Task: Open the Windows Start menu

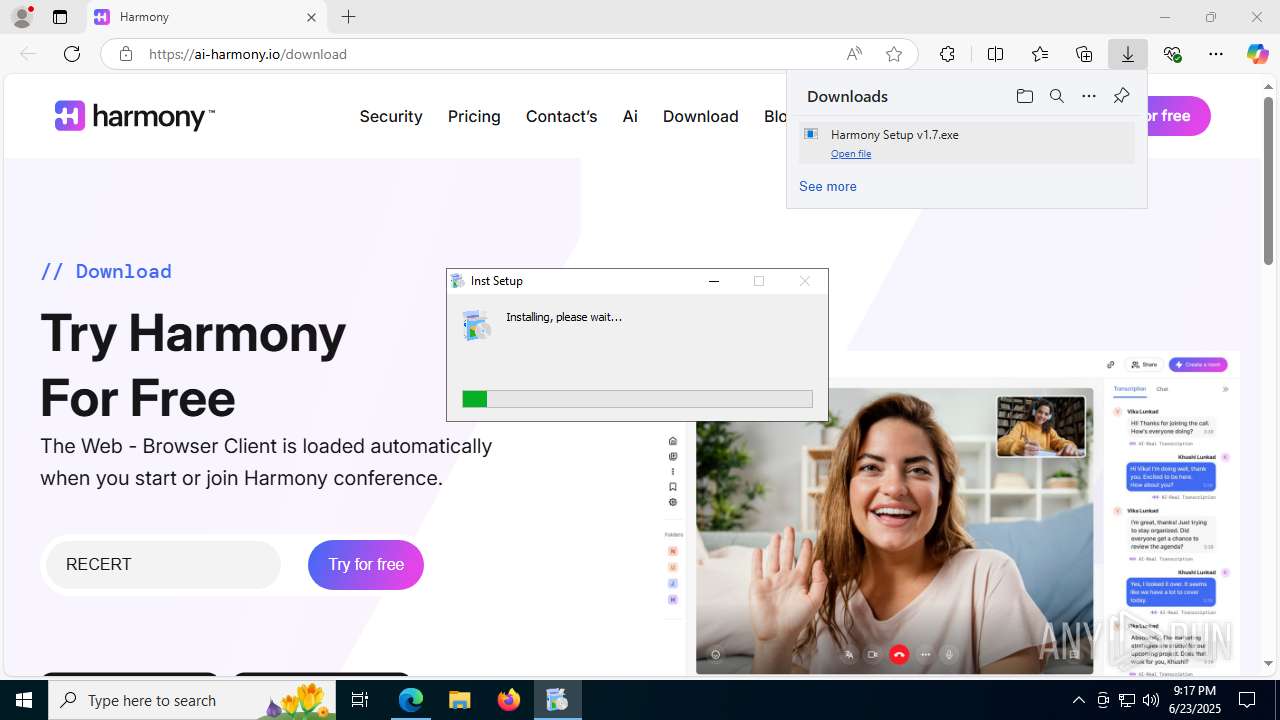Action: [x=24, y=700]
